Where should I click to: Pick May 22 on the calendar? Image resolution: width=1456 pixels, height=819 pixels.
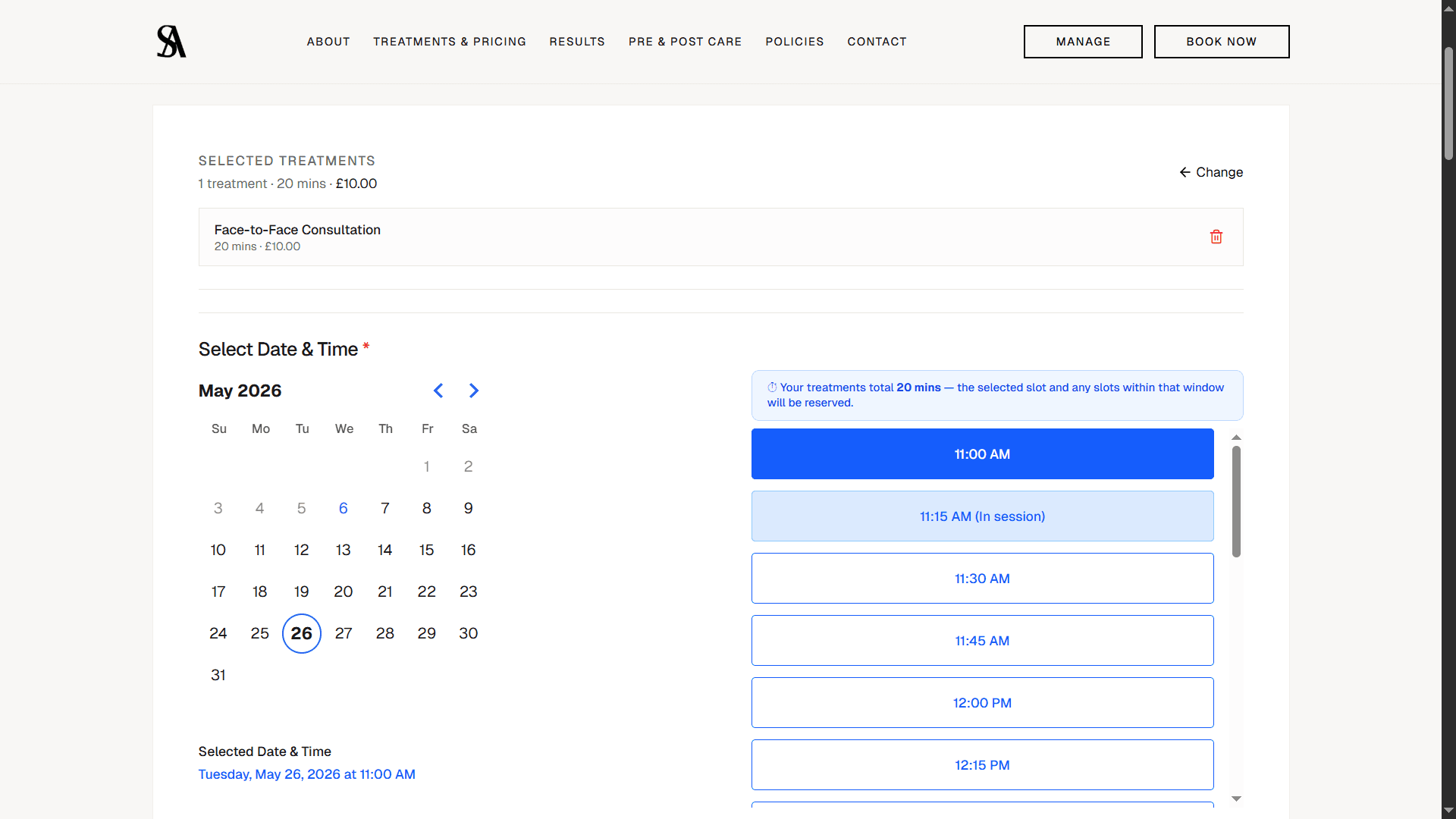click(x=427, y=591)
